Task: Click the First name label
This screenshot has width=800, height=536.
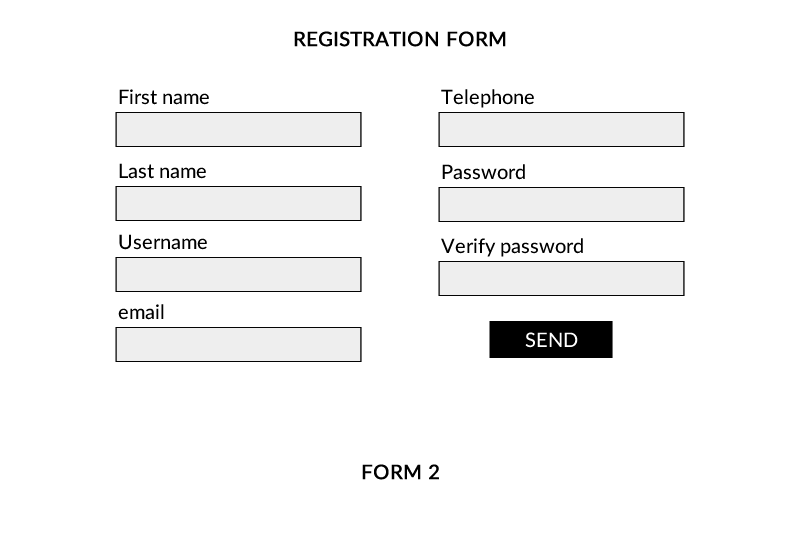Action: pos(164,97)
